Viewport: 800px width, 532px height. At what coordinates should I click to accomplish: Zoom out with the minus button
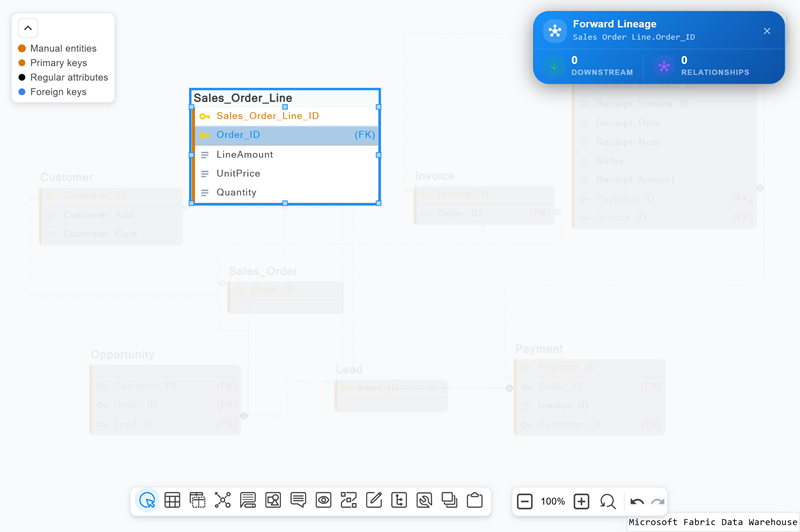click(524, 501)
